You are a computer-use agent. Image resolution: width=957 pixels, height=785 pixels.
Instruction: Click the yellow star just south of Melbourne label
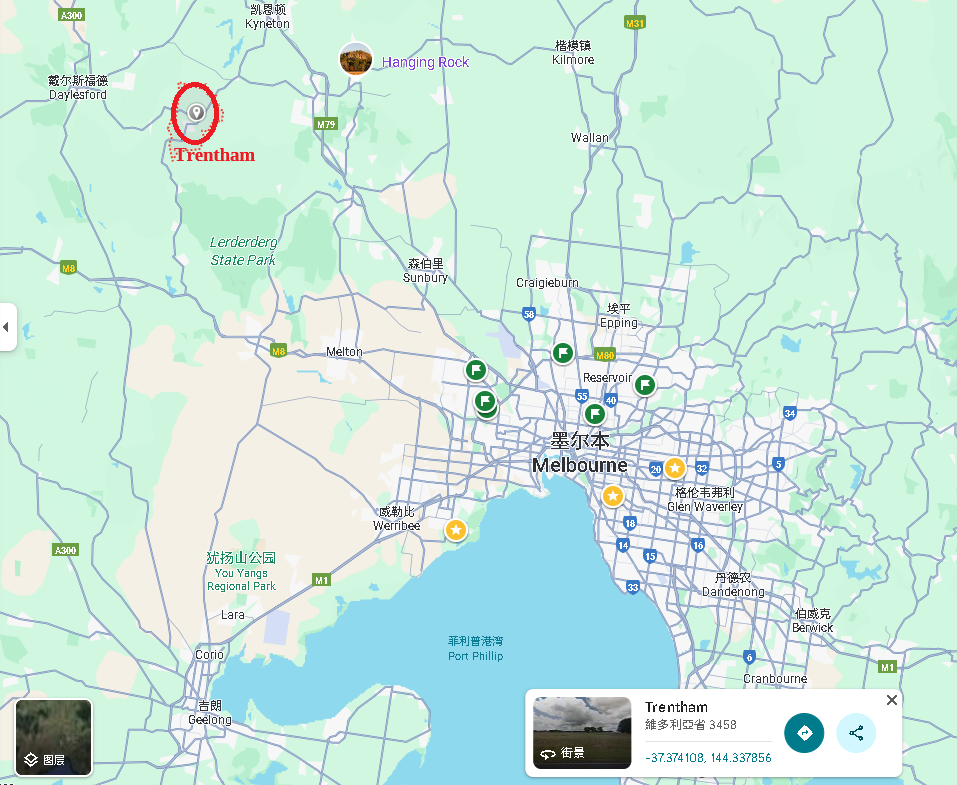612,496
